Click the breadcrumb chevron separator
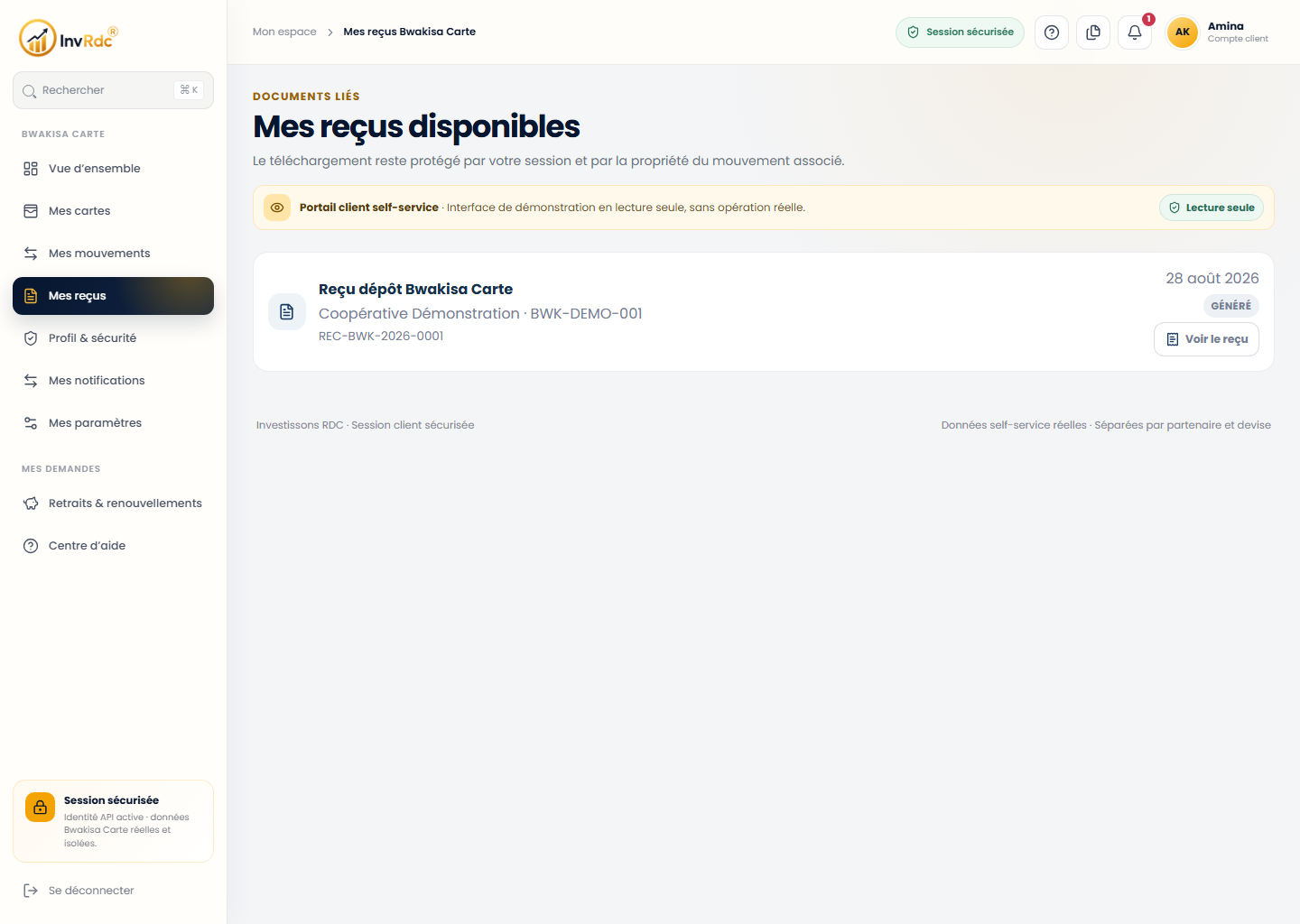The height and width of the screenshot is (924, 1300). point(330,32)
